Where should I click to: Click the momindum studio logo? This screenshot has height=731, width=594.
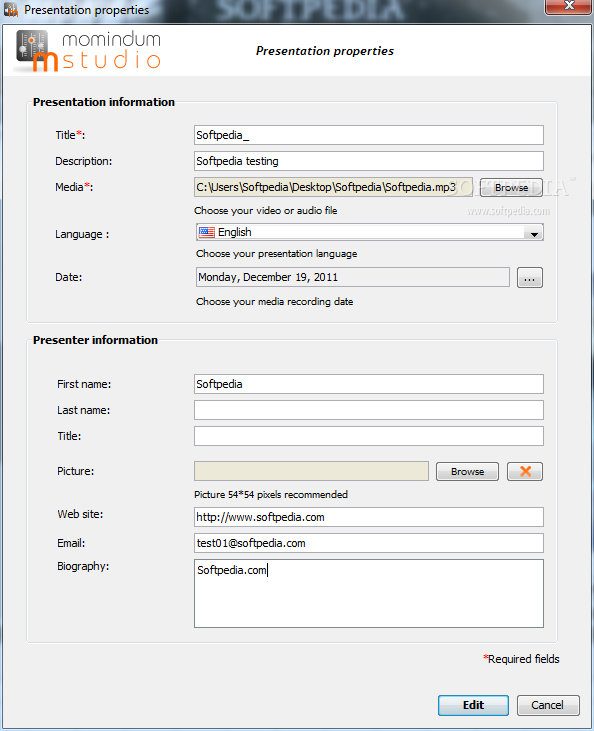pyautogui.click(x=89, y=51)
